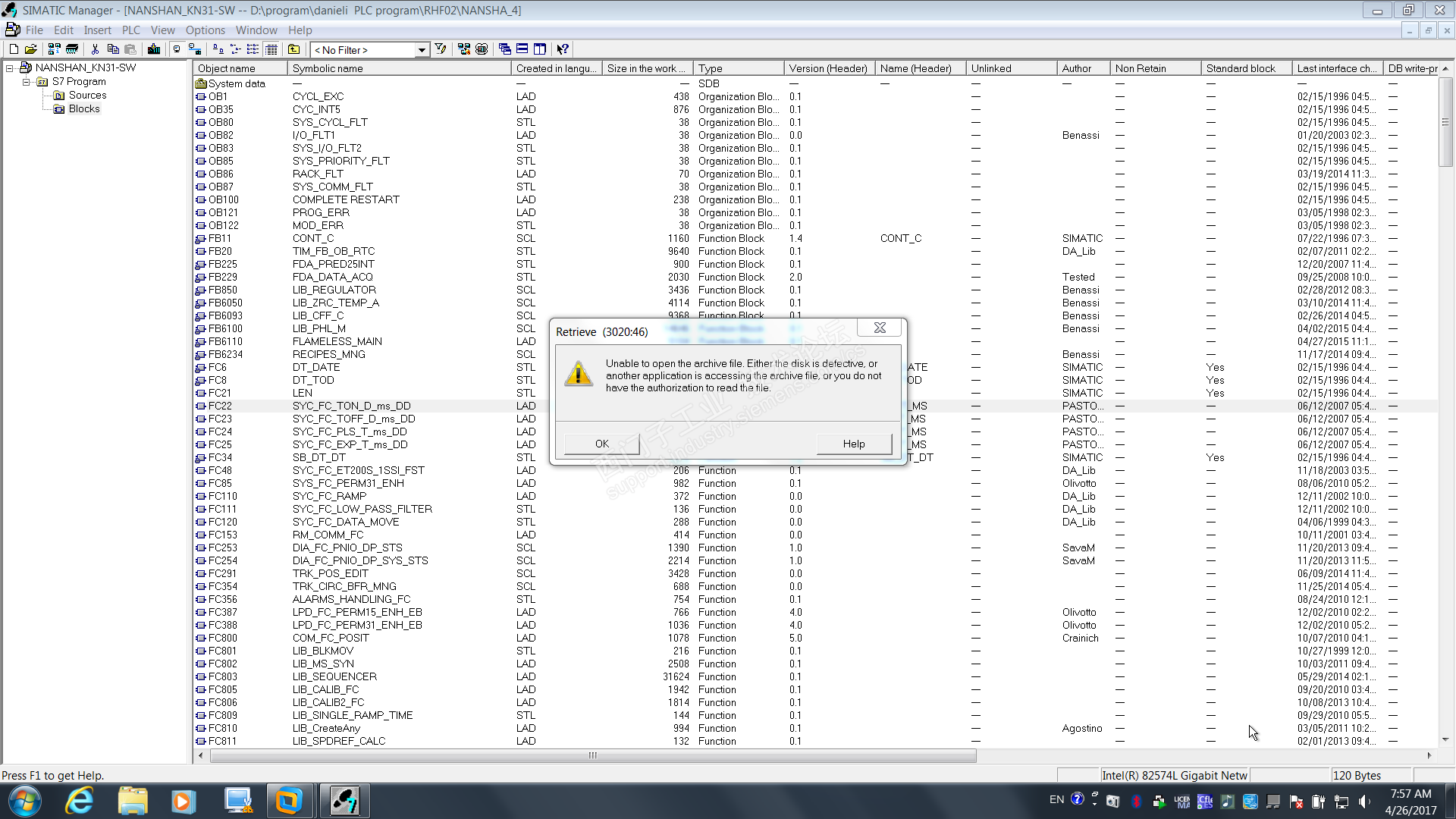Toggle the Offline view toolbar button
The image size is (1456, 819).
[x=177, y=49]
